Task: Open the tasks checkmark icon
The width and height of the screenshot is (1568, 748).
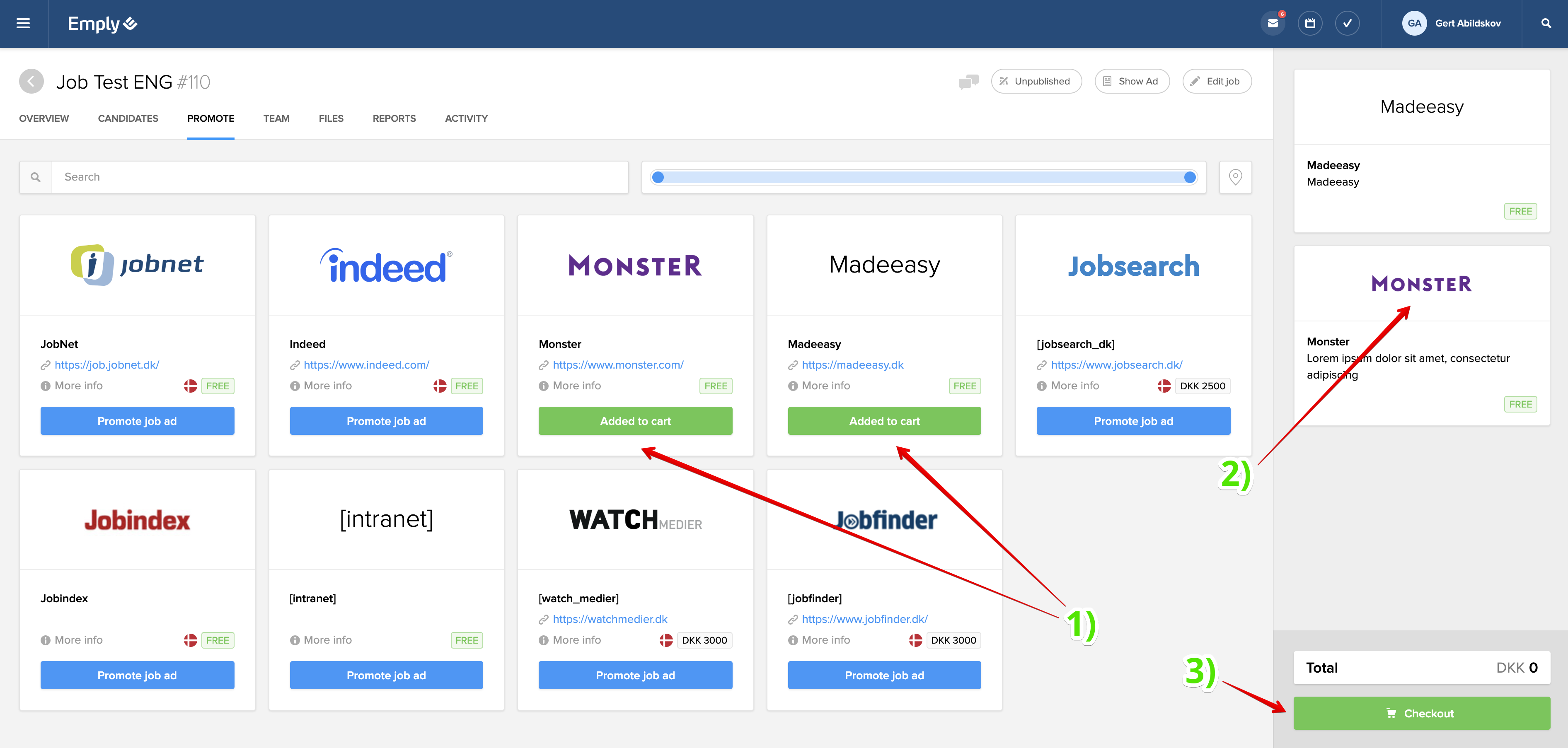Action: click(x=1347, y=24)
